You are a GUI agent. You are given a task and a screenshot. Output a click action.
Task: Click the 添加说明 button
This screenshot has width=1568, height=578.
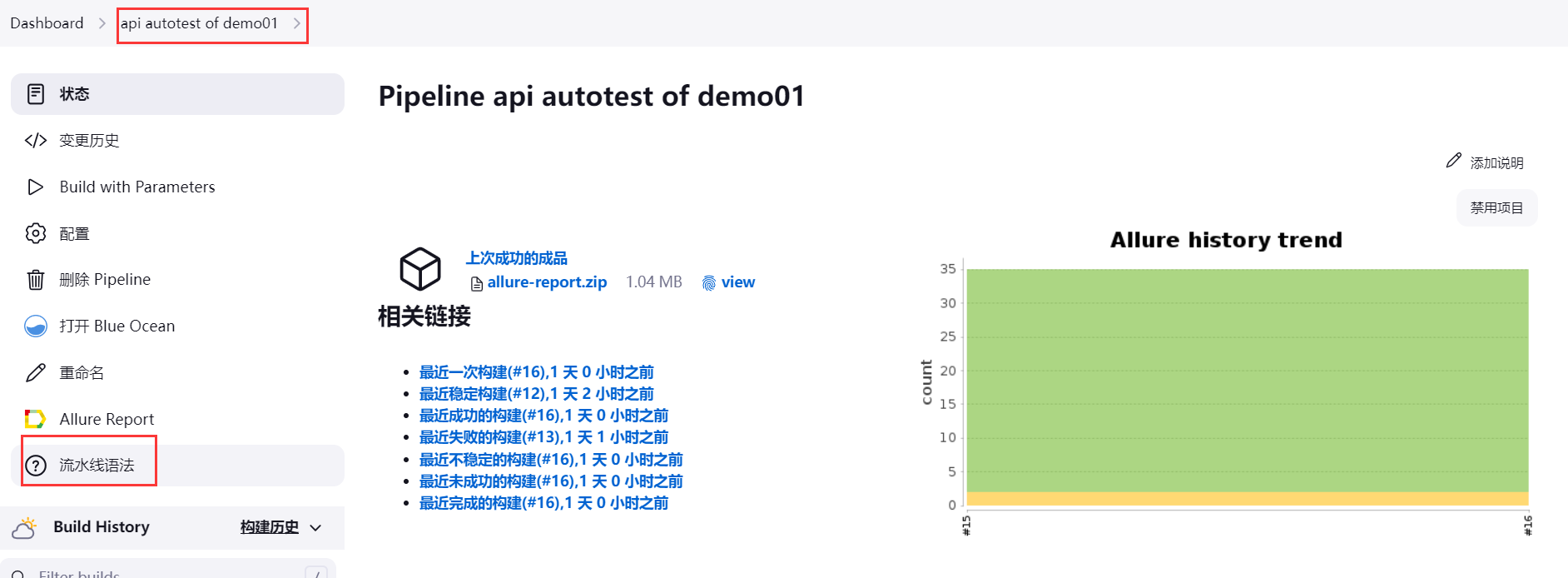1485,162
